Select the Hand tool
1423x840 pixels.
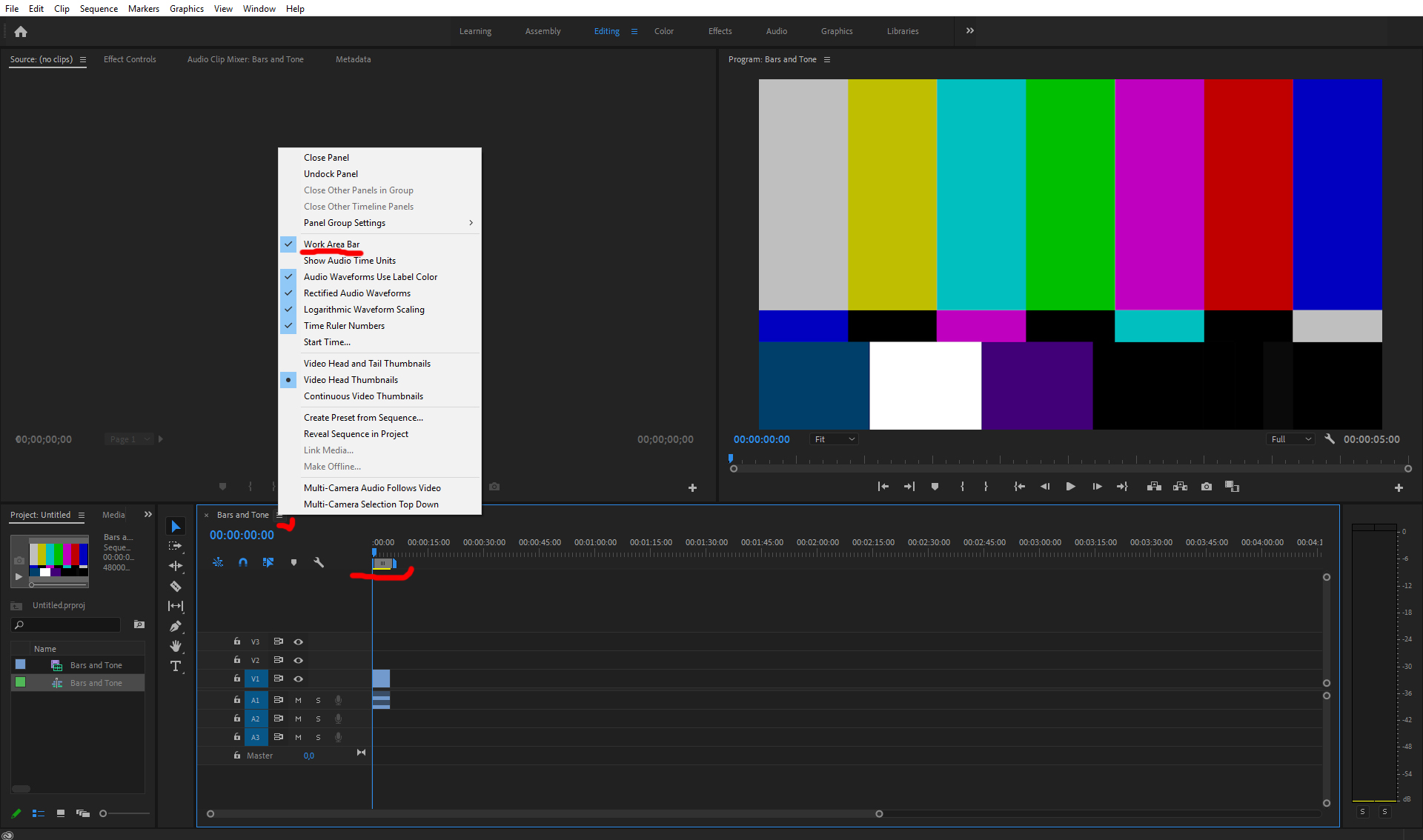pos(176,646)
